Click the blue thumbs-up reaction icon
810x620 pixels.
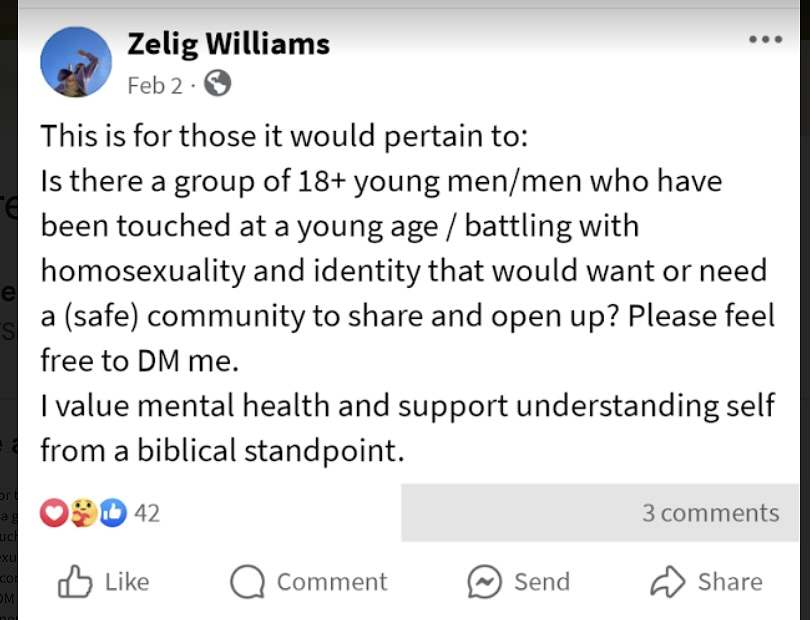[x=113, y=513]
